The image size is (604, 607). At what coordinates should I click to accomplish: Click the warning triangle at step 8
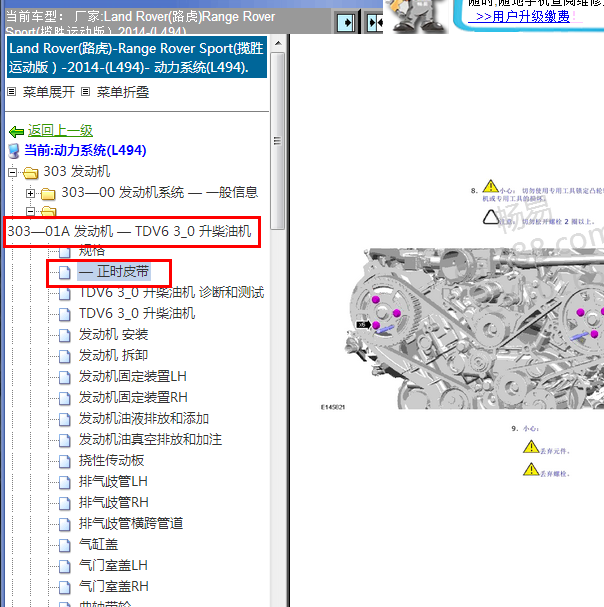491,186
